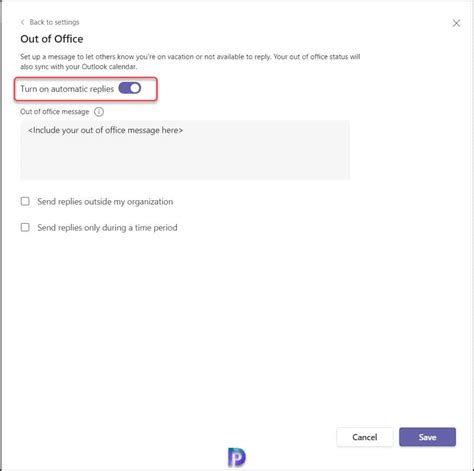Screen dimensions: 474x471
Task: Click 'Send replies only during a time period' text
Action: tap(107, 228)
